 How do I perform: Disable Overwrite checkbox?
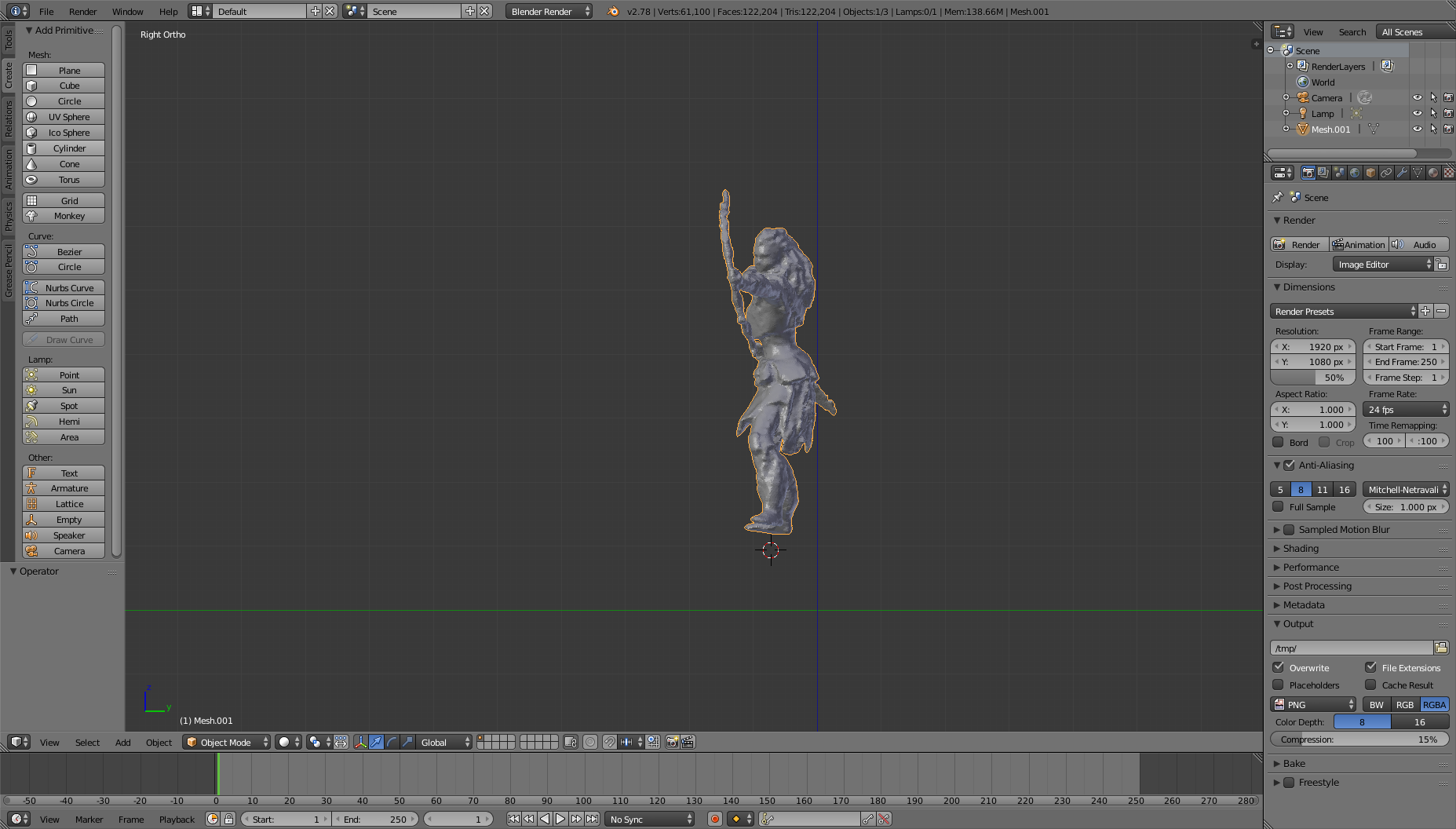coord(1278,667)
